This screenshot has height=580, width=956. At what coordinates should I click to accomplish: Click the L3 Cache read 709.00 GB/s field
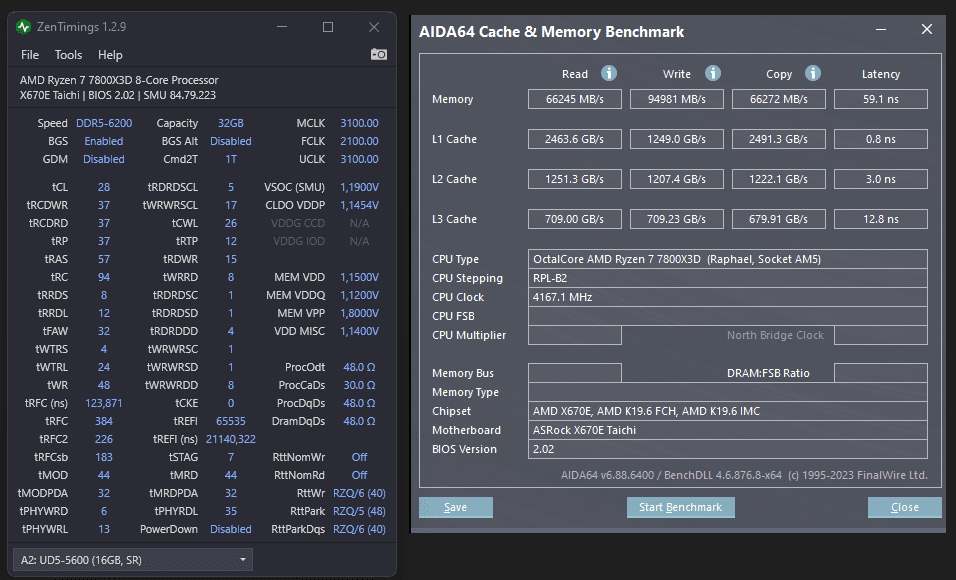point(575,219)
